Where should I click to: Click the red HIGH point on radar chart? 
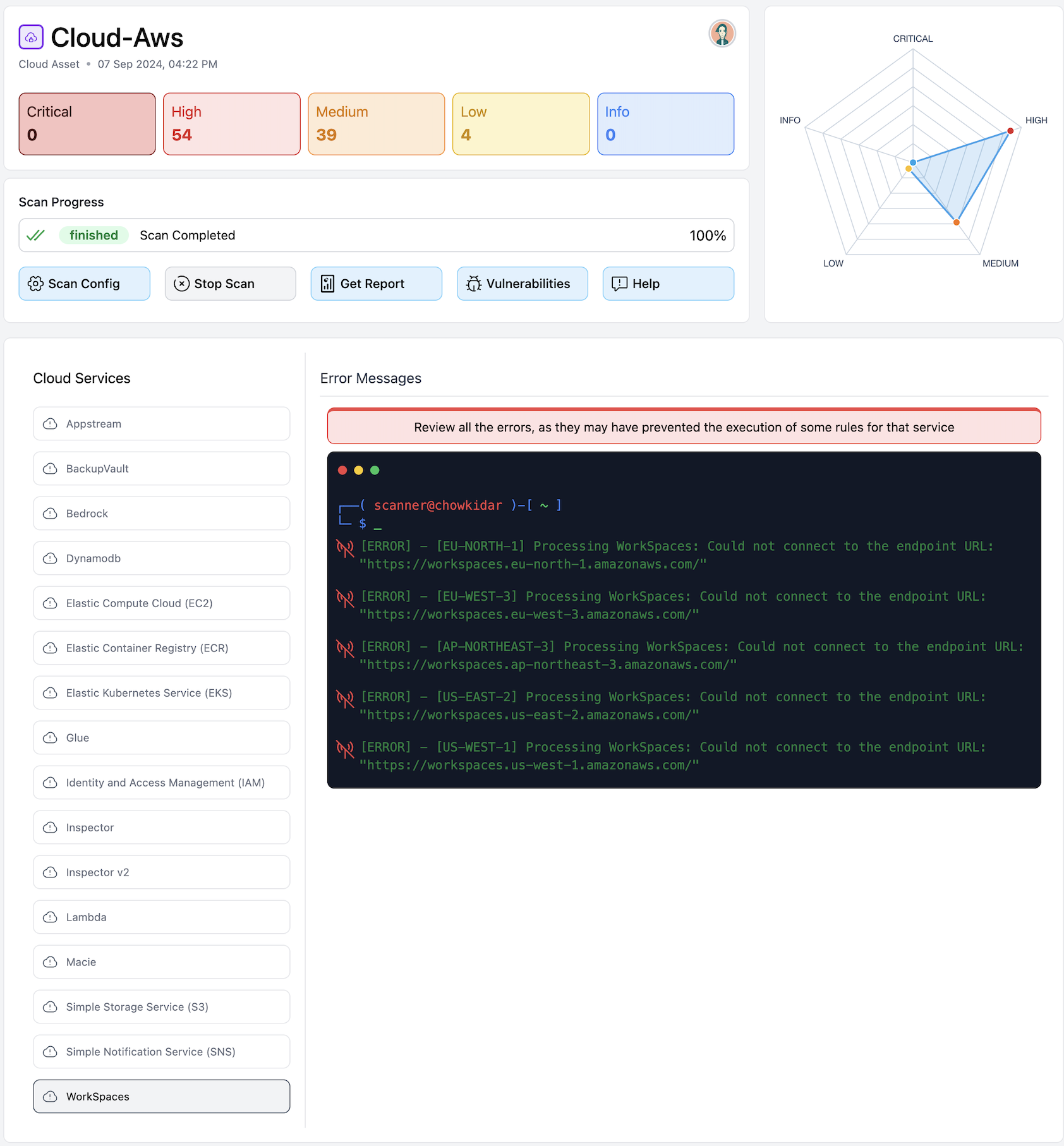(x=1010, y=131)
